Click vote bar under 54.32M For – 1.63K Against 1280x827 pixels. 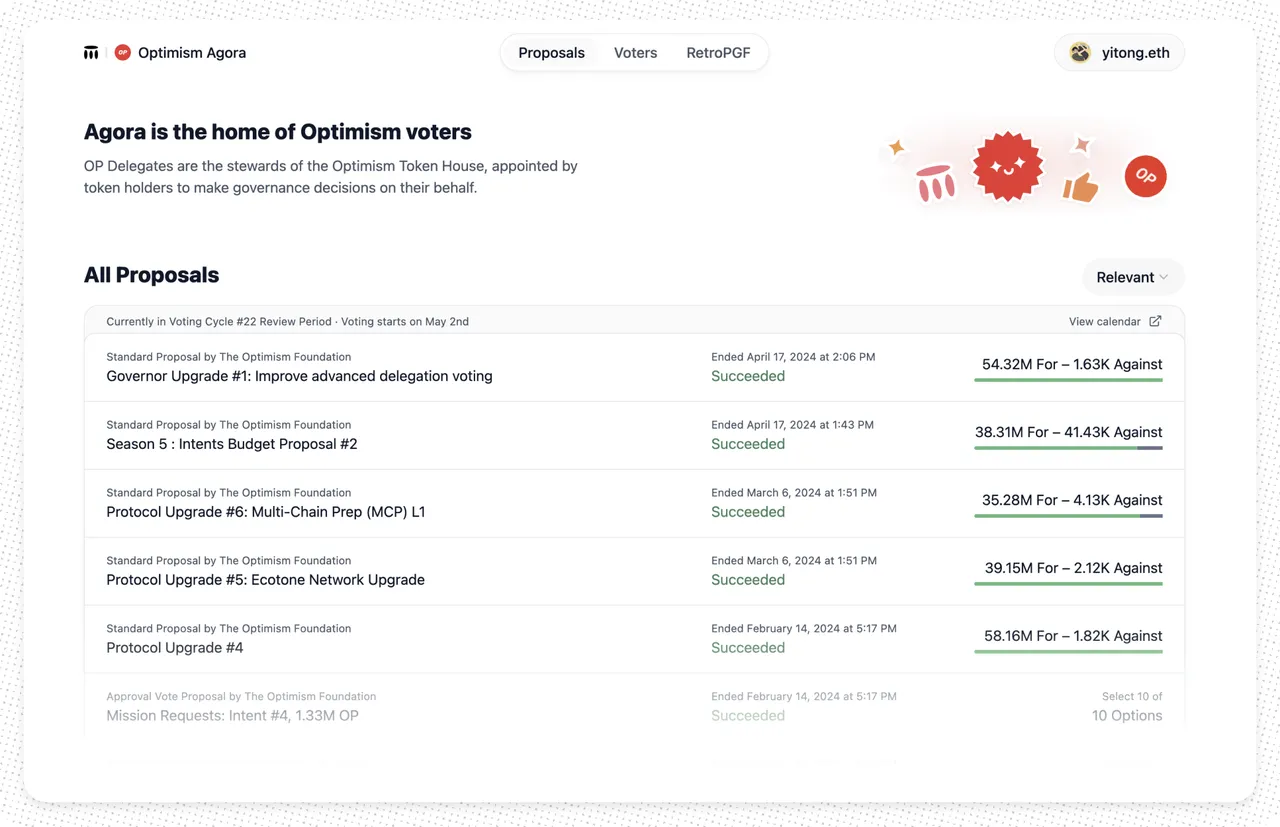(x=1068, y=380)
